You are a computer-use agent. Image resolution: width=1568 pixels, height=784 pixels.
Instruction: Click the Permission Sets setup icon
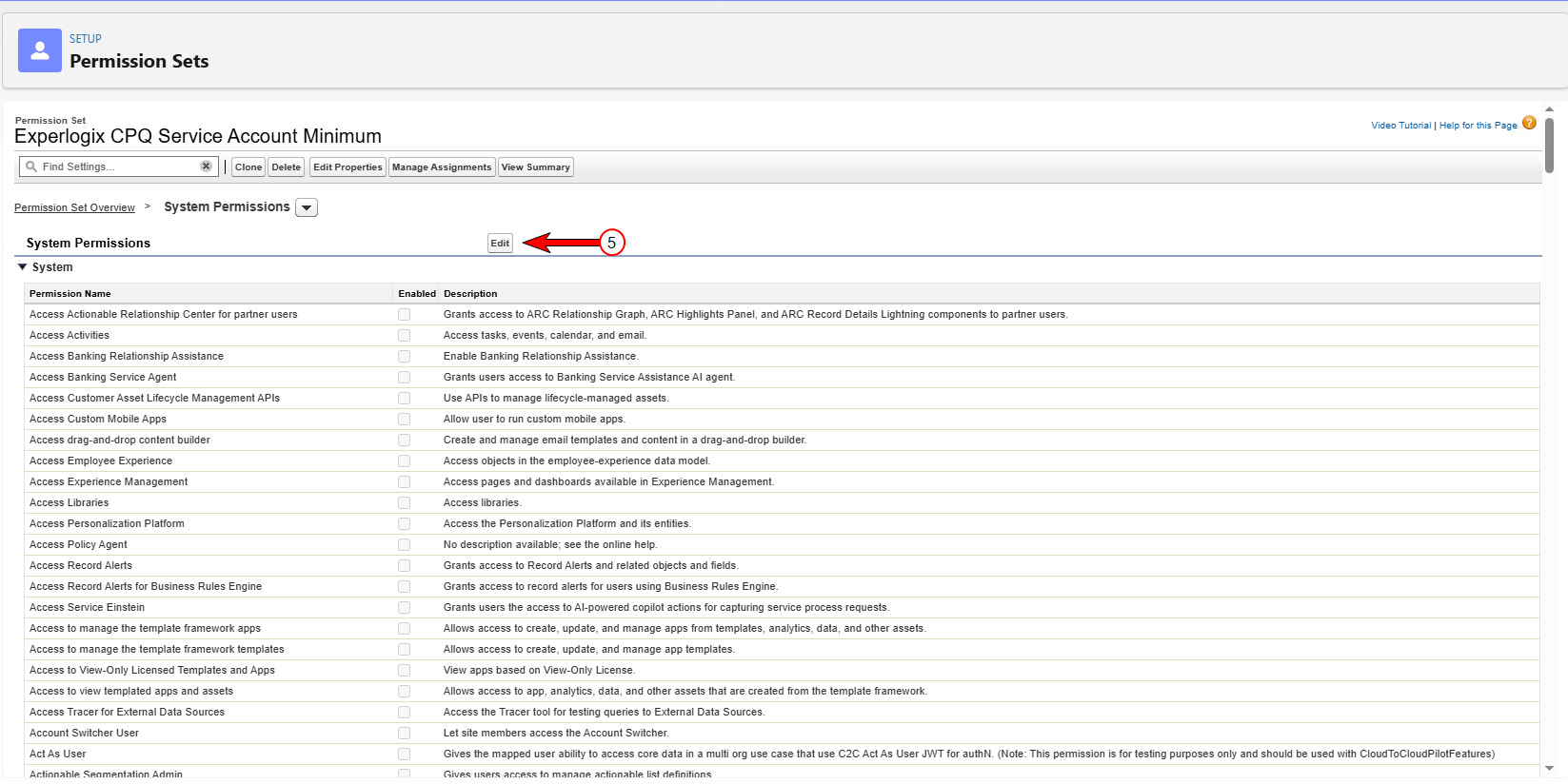(x=40, y=50)
